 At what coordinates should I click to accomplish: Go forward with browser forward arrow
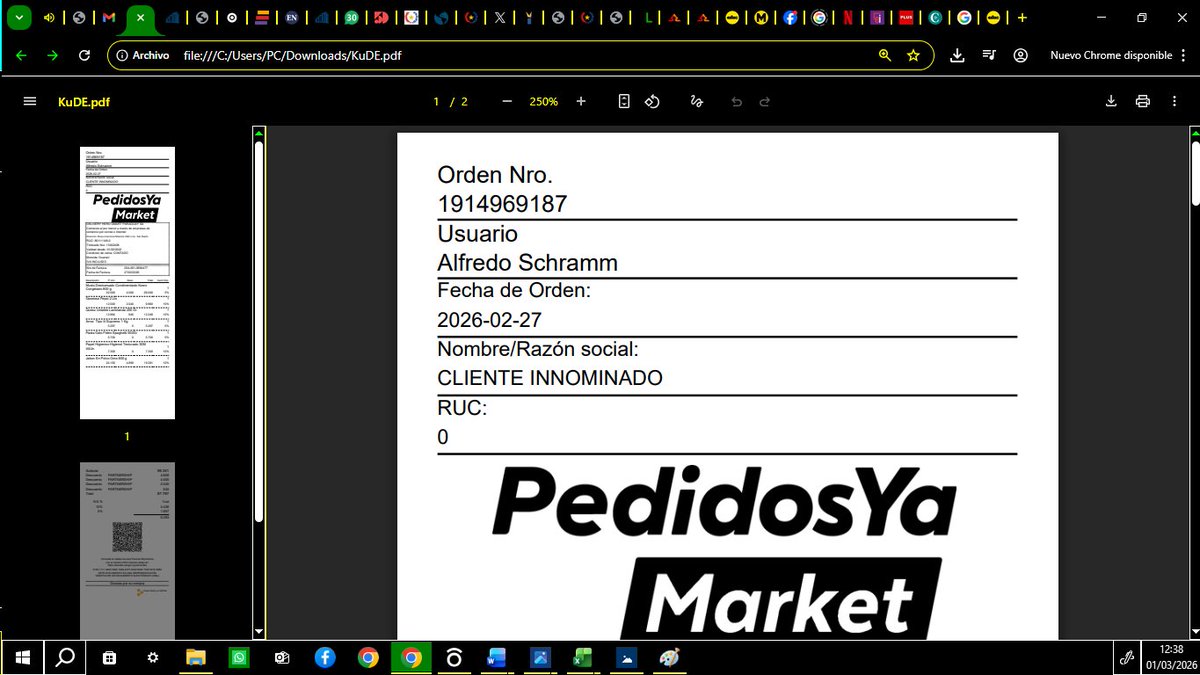52,55
